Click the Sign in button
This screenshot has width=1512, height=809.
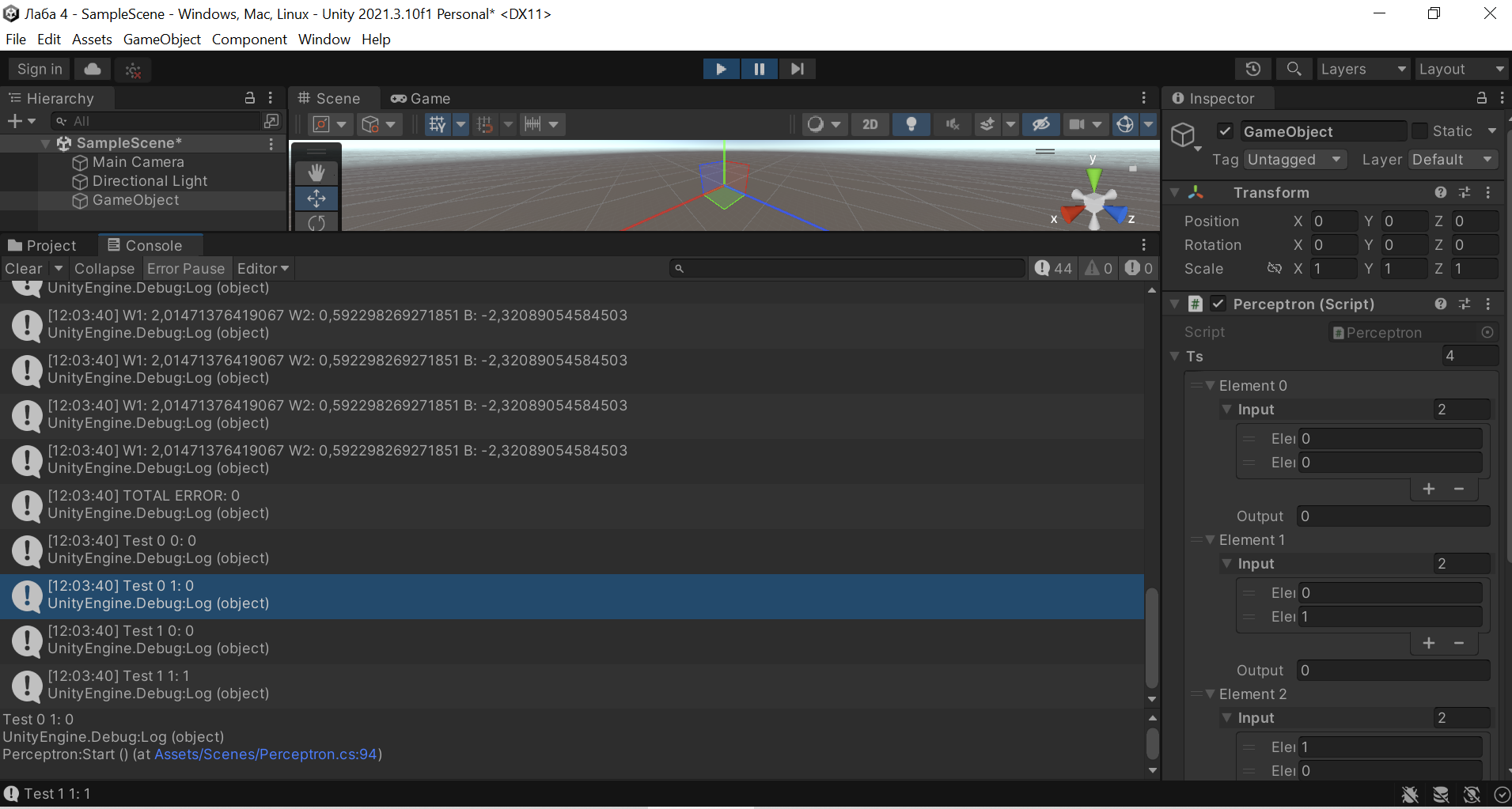click(38, 69)
